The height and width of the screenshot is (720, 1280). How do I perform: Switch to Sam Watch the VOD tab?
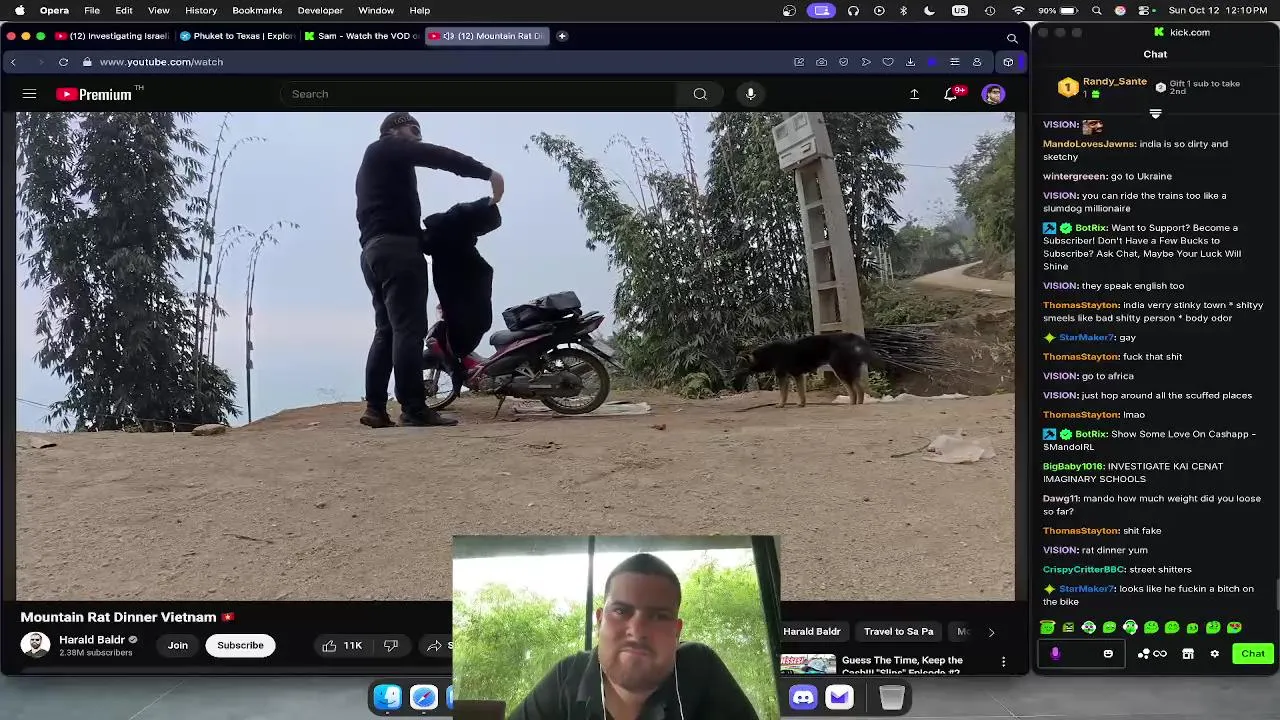[x=362, y=36]
